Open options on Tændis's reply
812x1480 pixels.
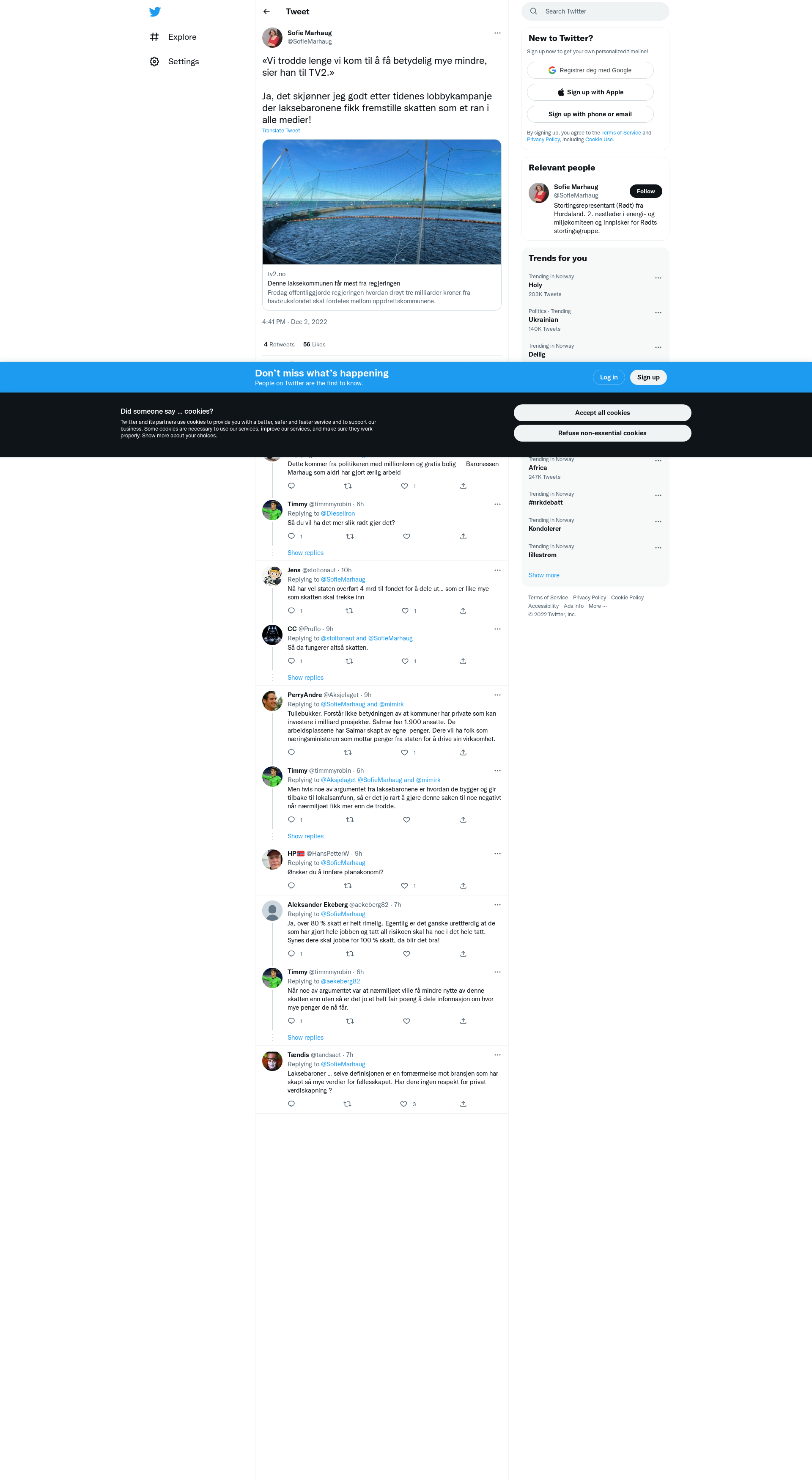(497, 1055)
